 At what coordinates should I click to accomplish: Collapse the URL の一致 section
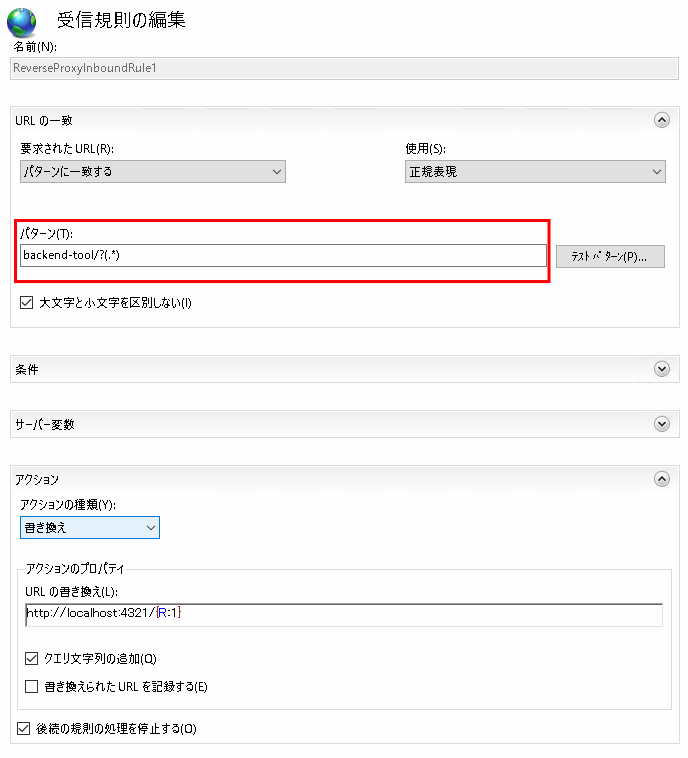[x=661, y=120]
